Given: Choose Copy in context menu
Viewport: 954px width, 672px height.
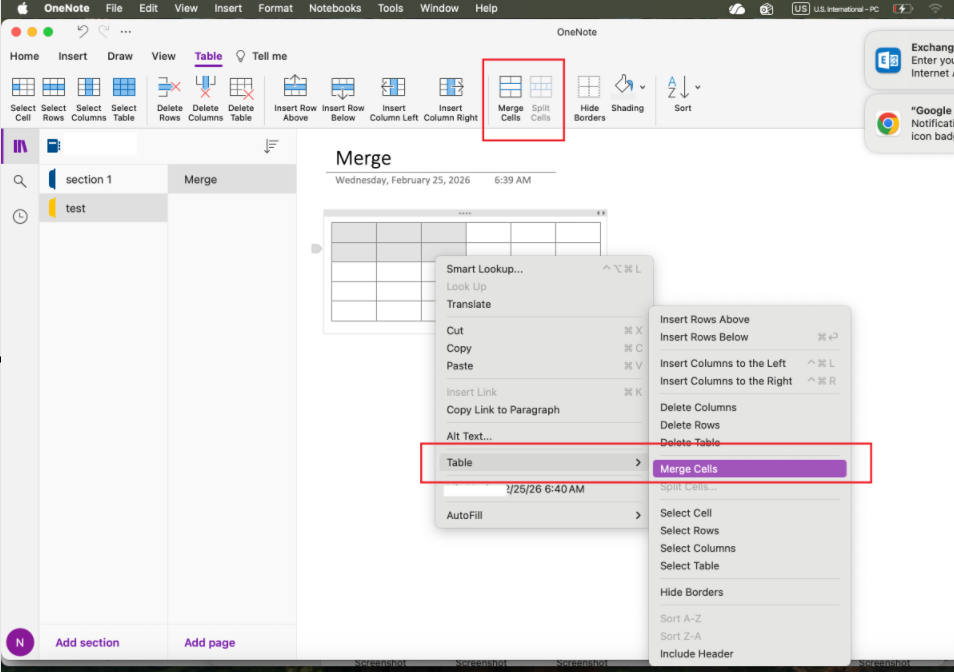Looking at the screenshot, I should click(x=543, y=348).
